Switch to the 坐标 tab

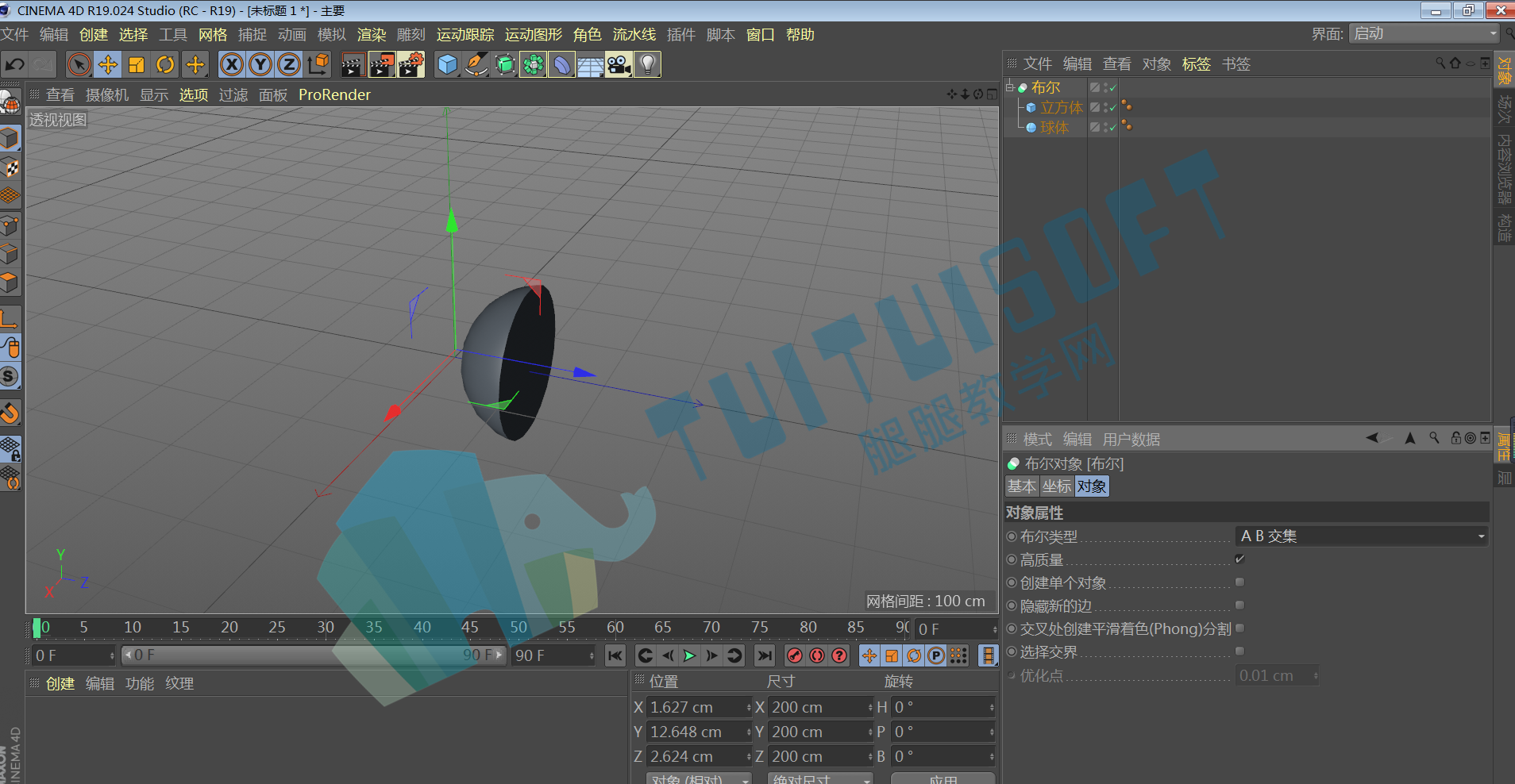[1057, 486]
